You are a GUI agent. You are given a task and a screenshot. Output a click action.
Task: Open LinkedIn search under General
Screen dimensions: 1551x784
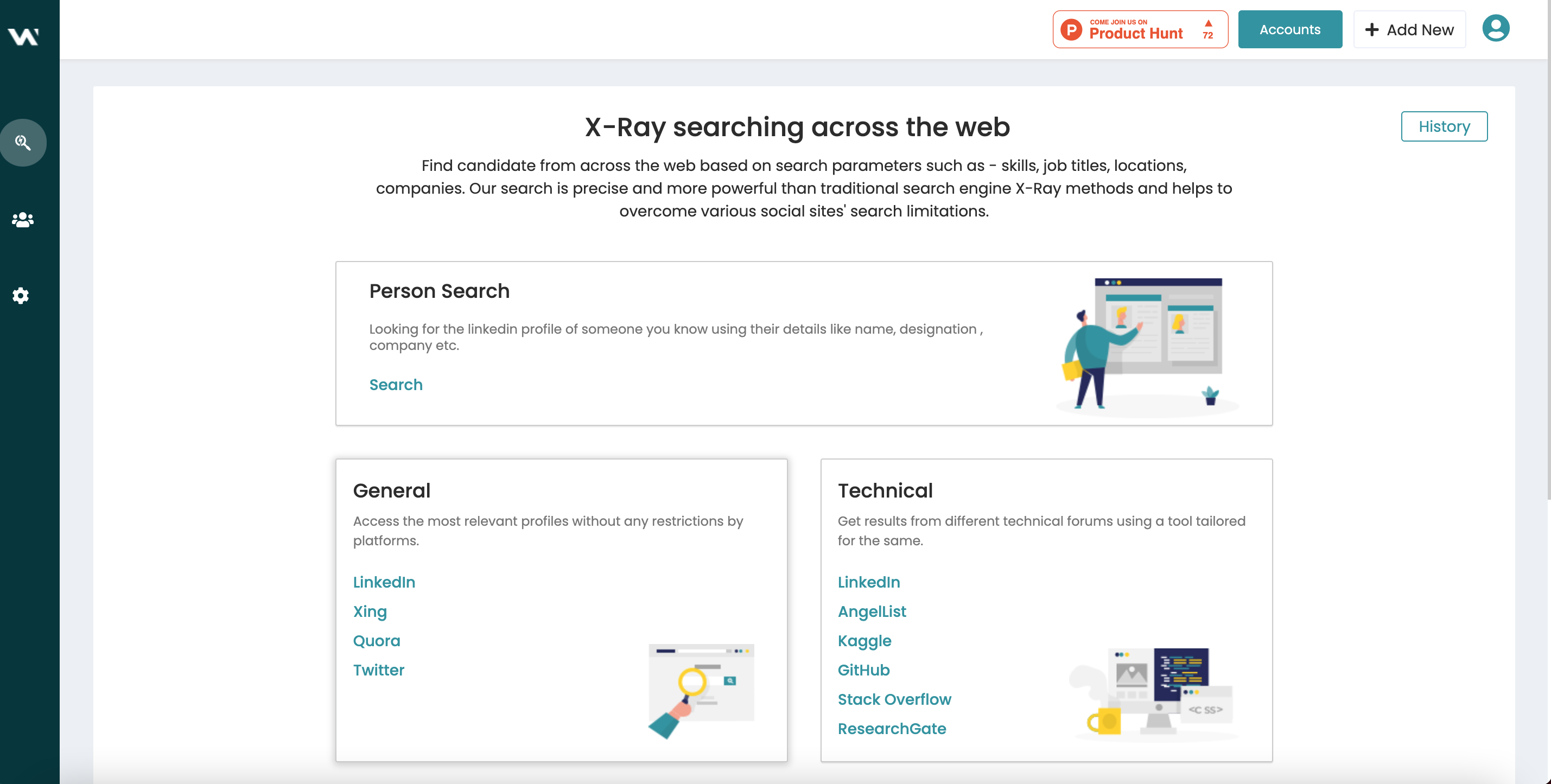pyautogui.click(x=384, y=582)
